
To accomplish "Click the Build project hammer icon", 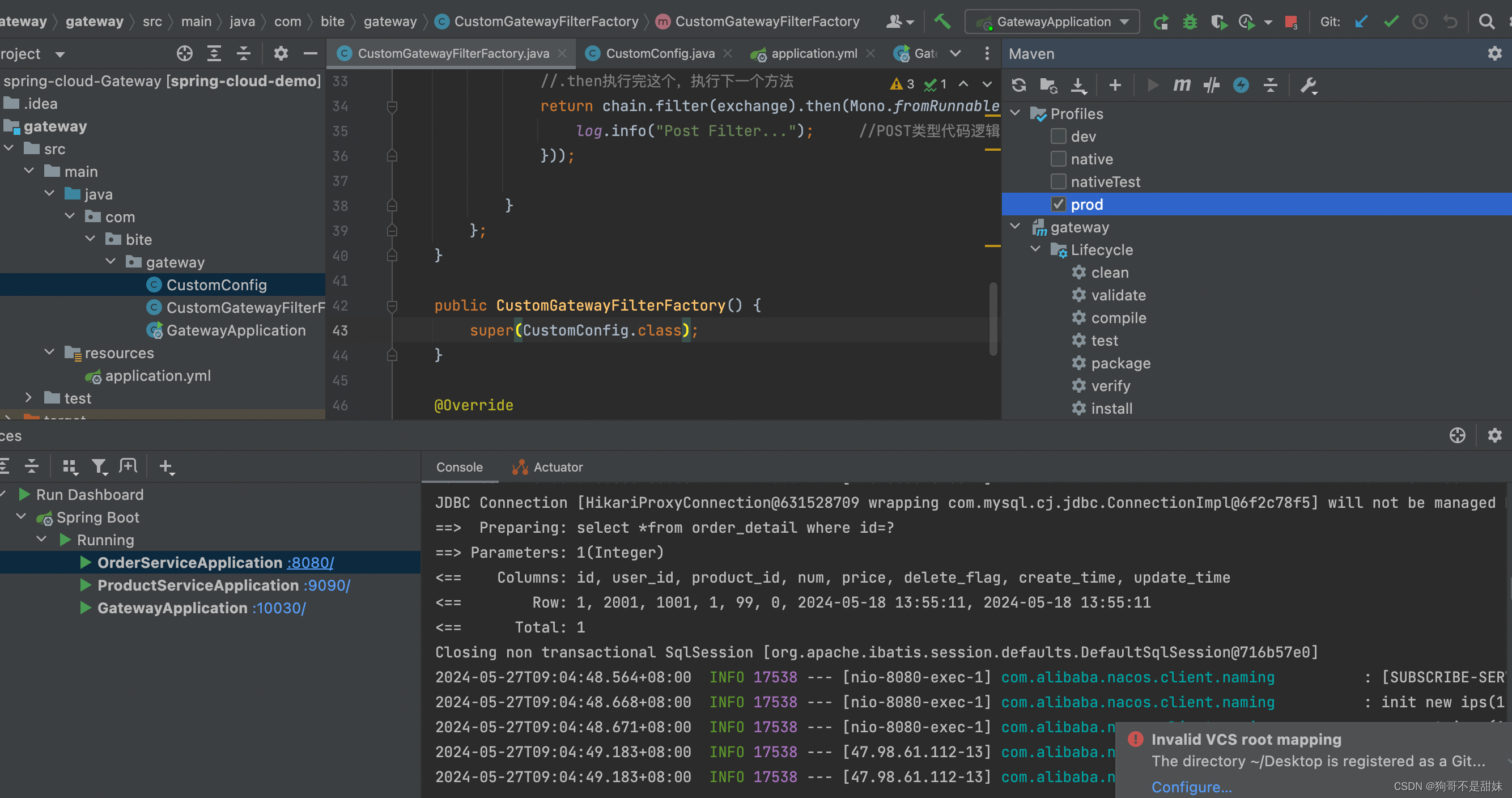I will point(942,22).
